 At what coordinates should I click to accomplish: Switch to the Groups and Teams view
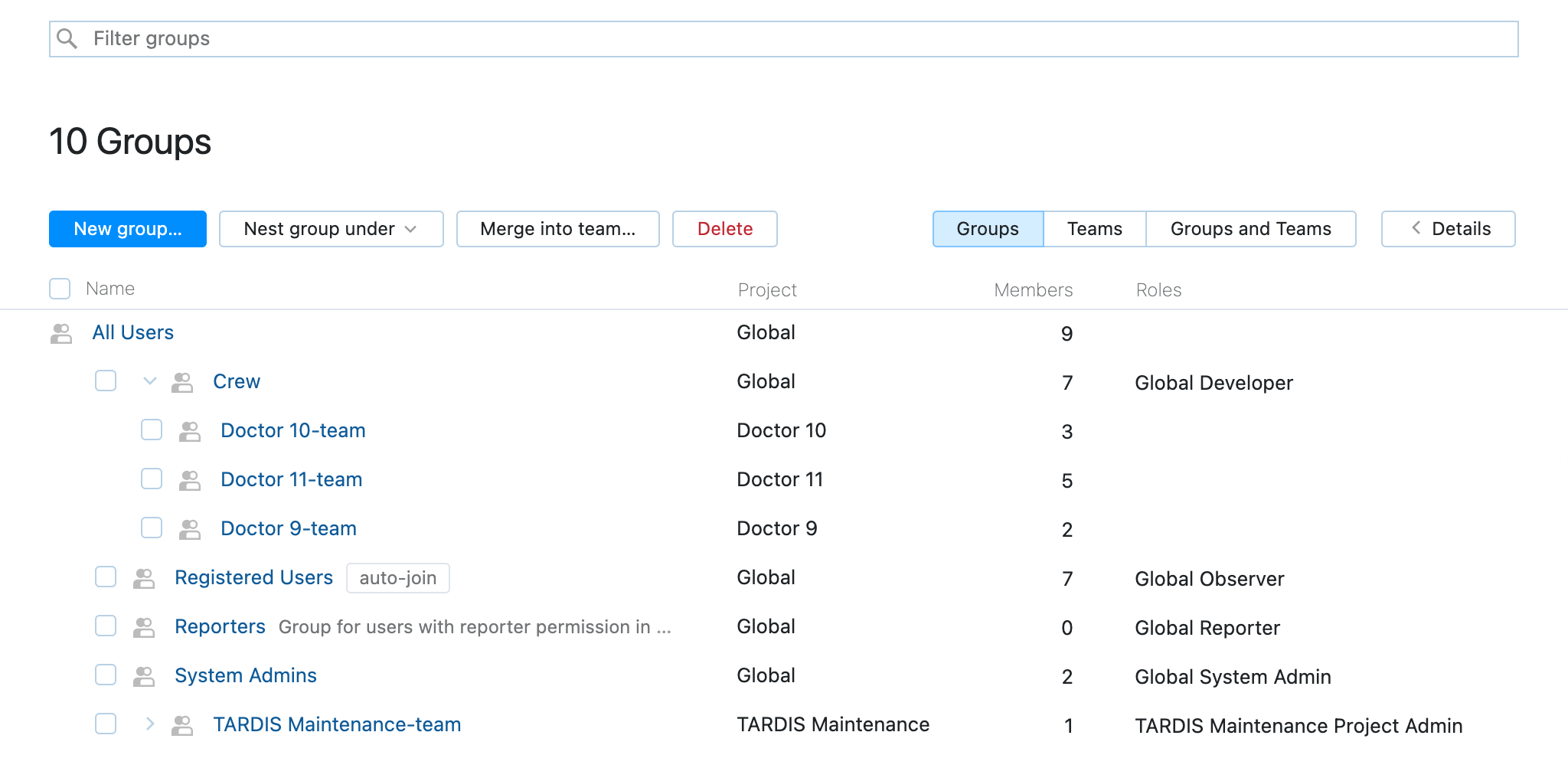pyautogui.click(x=1250, y=228)
